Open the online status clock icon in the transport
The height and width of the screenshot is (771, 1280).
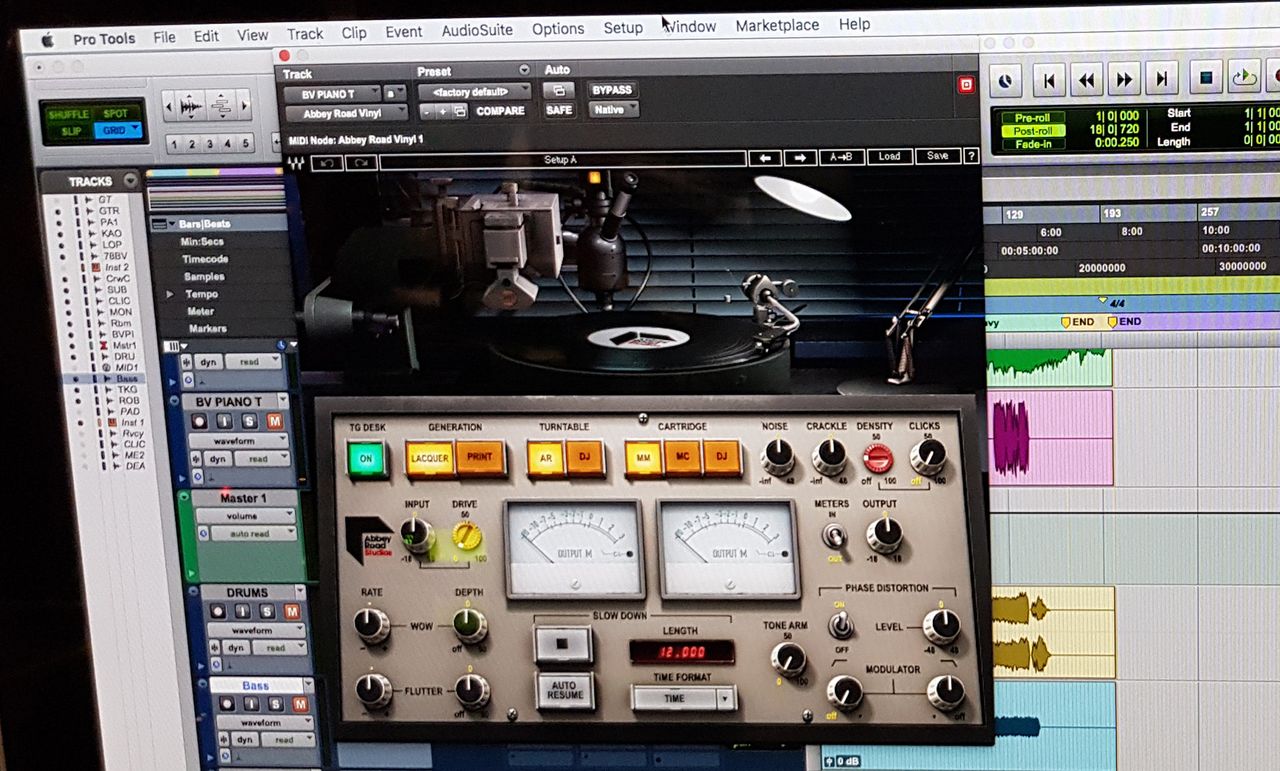[x=1005, y=79]
